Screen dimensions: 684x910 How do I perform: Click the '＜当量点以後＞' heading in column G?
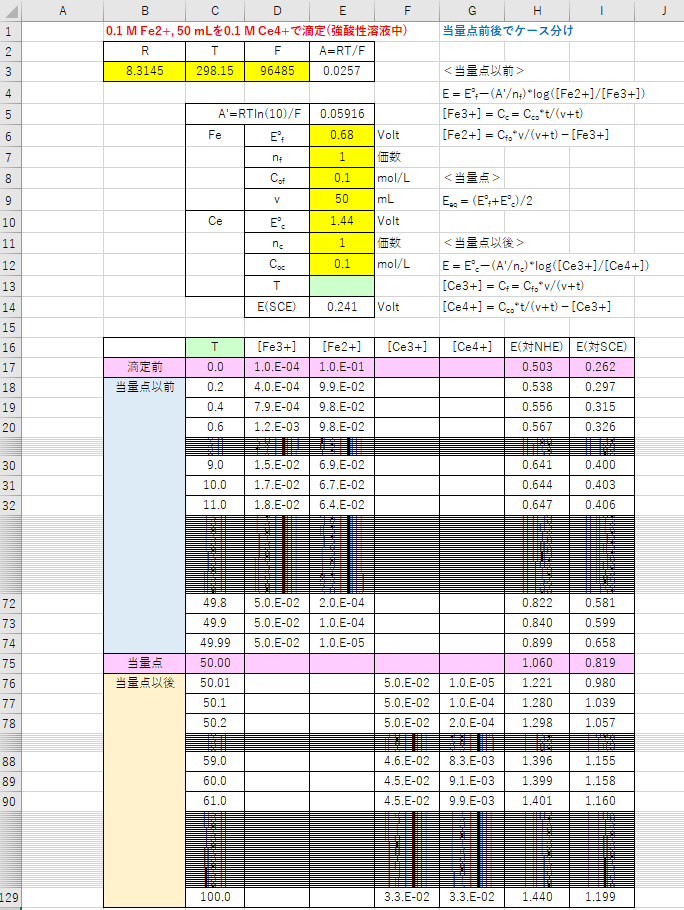point(483,243)
